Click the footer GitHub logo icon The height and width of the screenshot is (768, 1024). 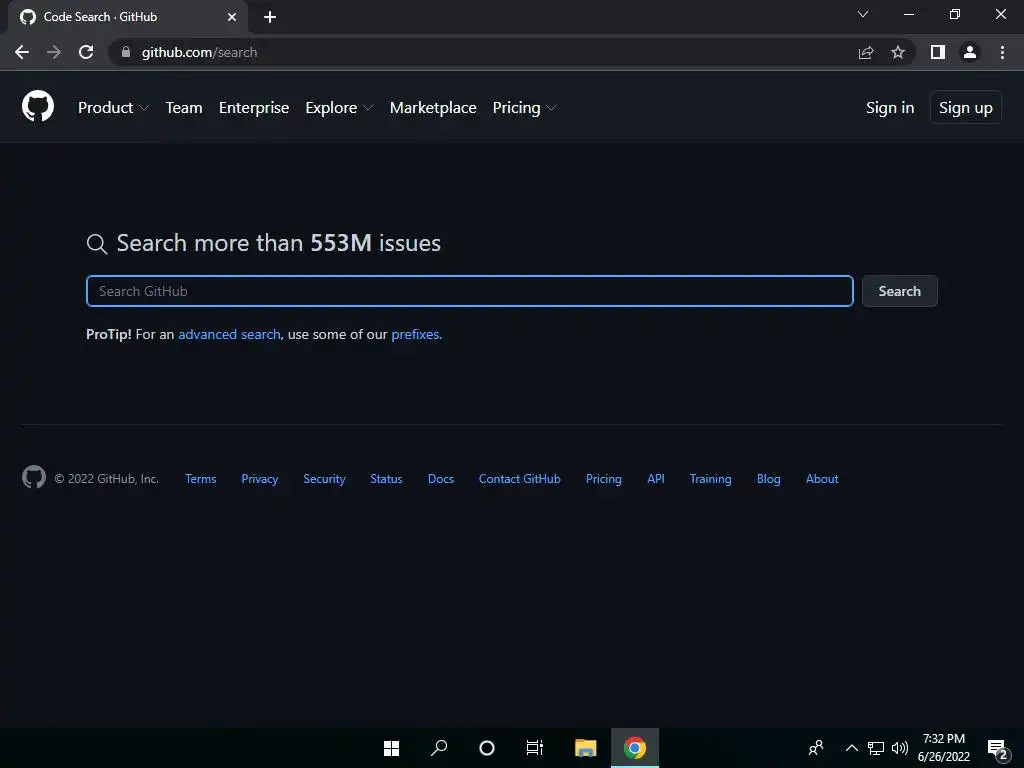34,477
